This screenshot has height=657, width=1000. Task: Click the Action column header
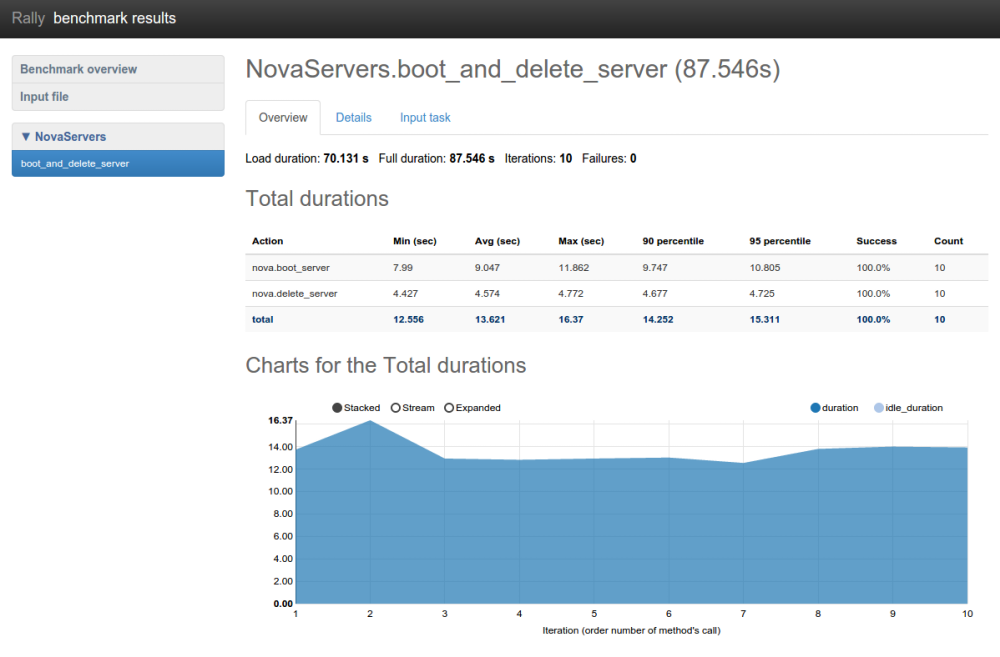[x=268, y=241]
